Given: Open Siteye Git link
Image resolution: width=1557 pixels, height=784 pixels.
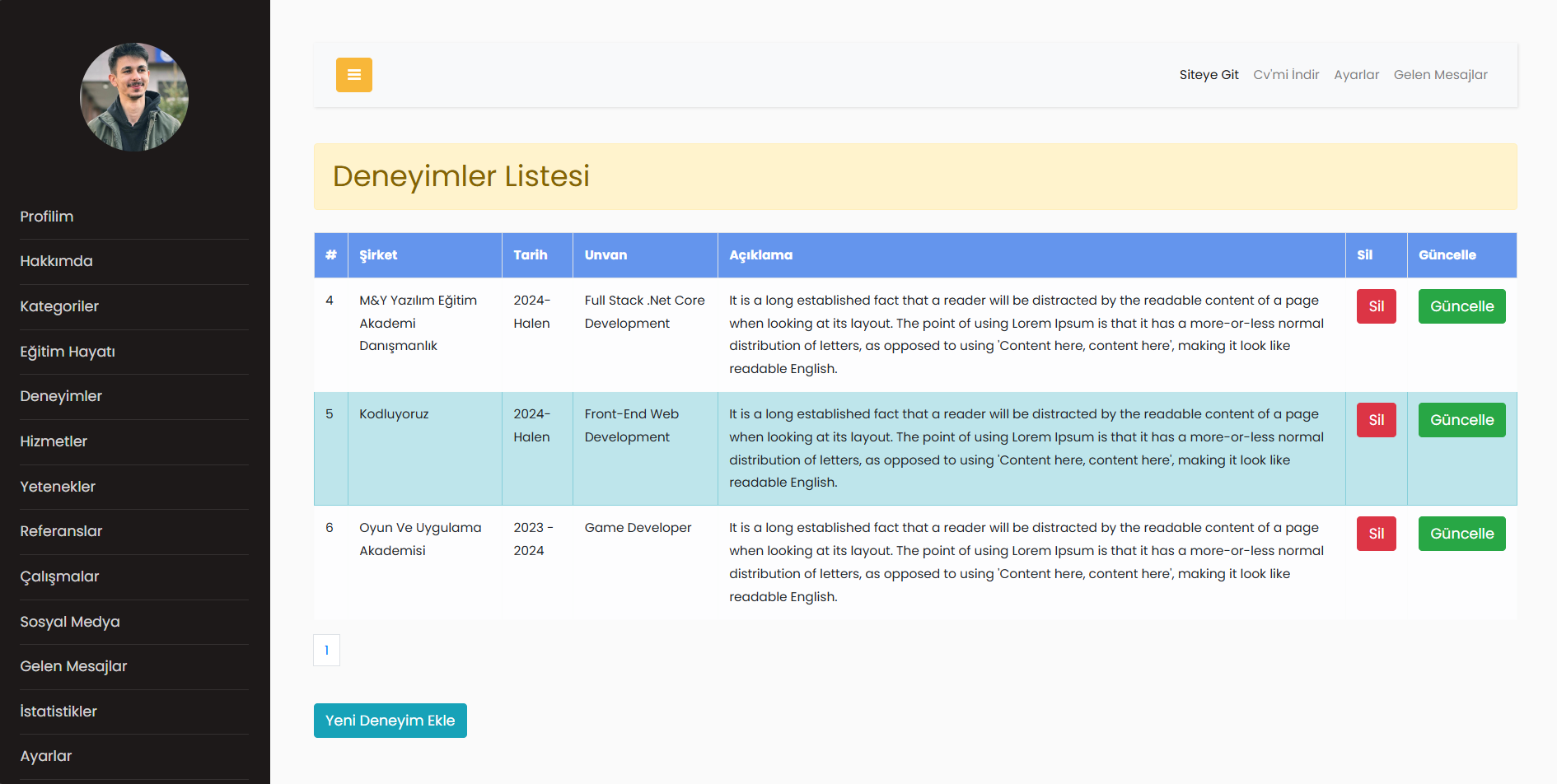Looking at the screenshot, I should pyautogui.click(x=1209, y=75).
